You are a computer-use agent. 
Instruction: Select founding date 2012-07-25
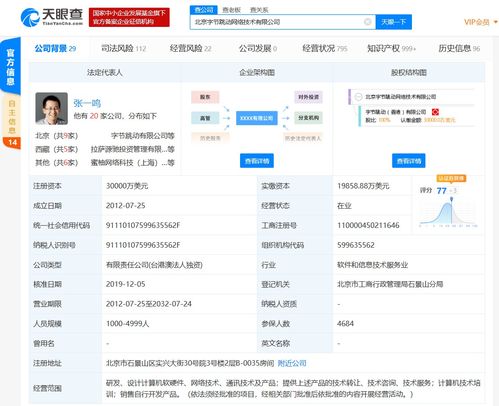(125, 206)
